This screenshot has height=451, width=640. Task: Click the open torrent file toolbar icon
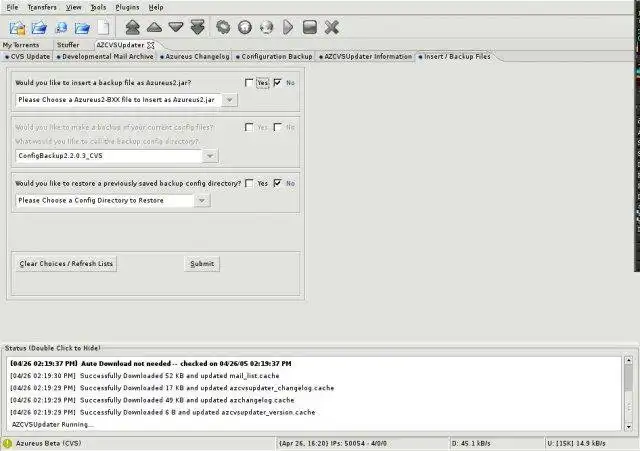tap(18, 27)
